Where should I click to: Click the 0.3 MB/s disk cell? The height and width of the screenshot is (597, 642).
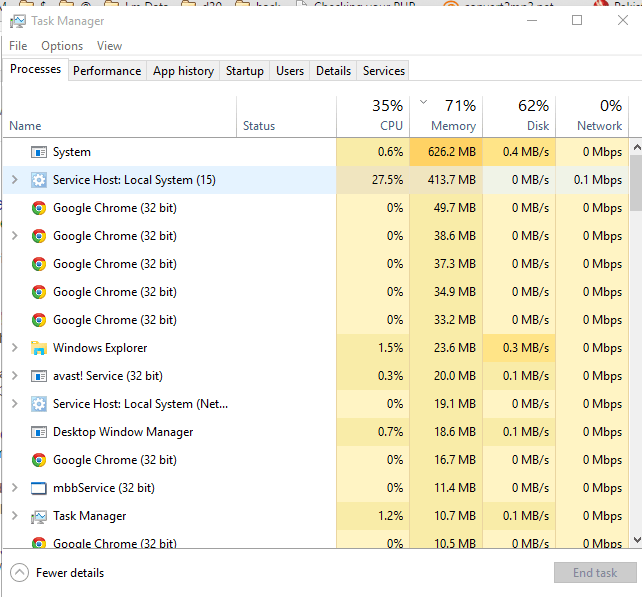point(519,348)
